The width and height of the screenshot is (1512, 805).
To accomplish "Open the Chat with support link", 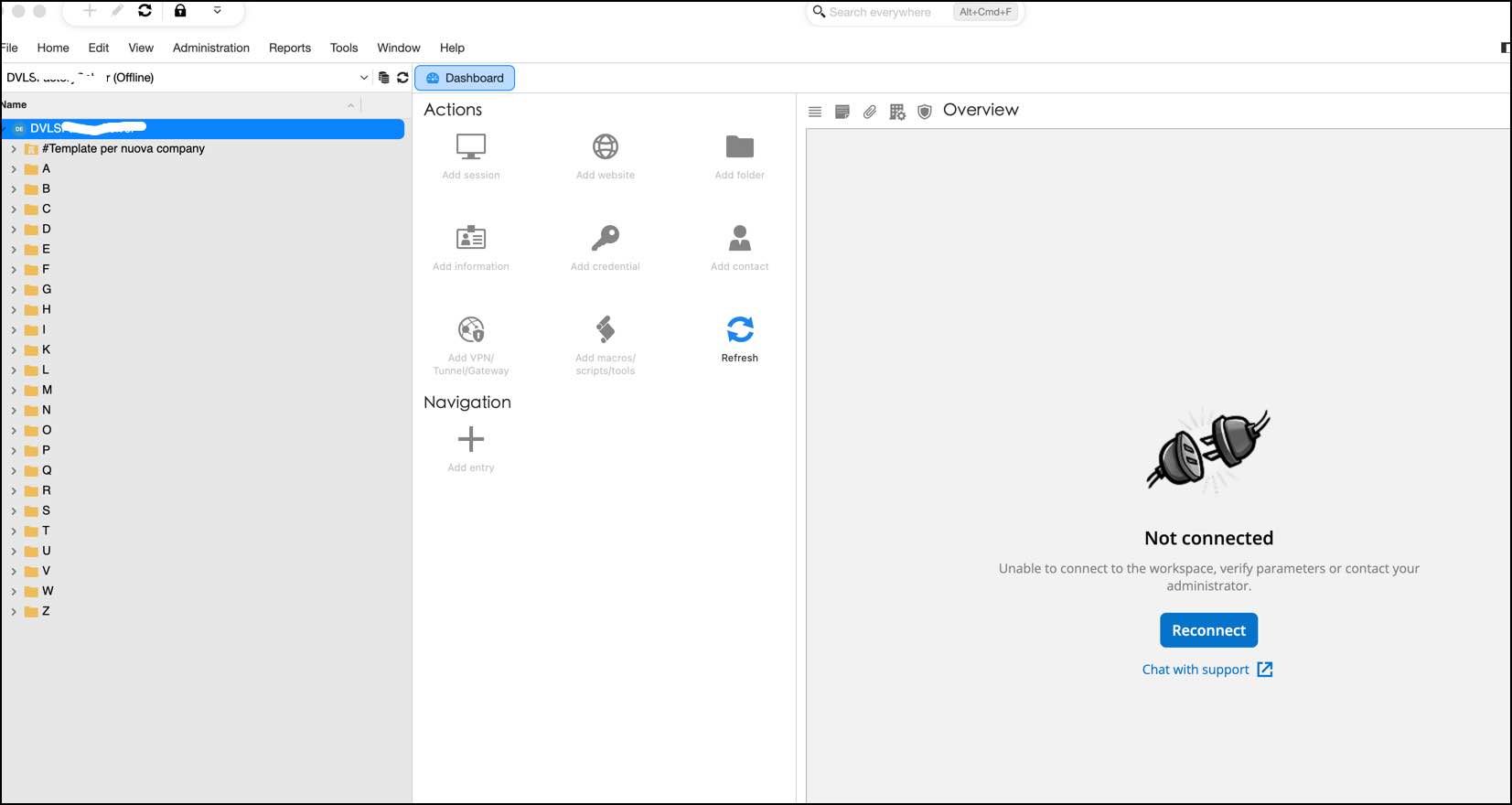I will point(1207,670).
